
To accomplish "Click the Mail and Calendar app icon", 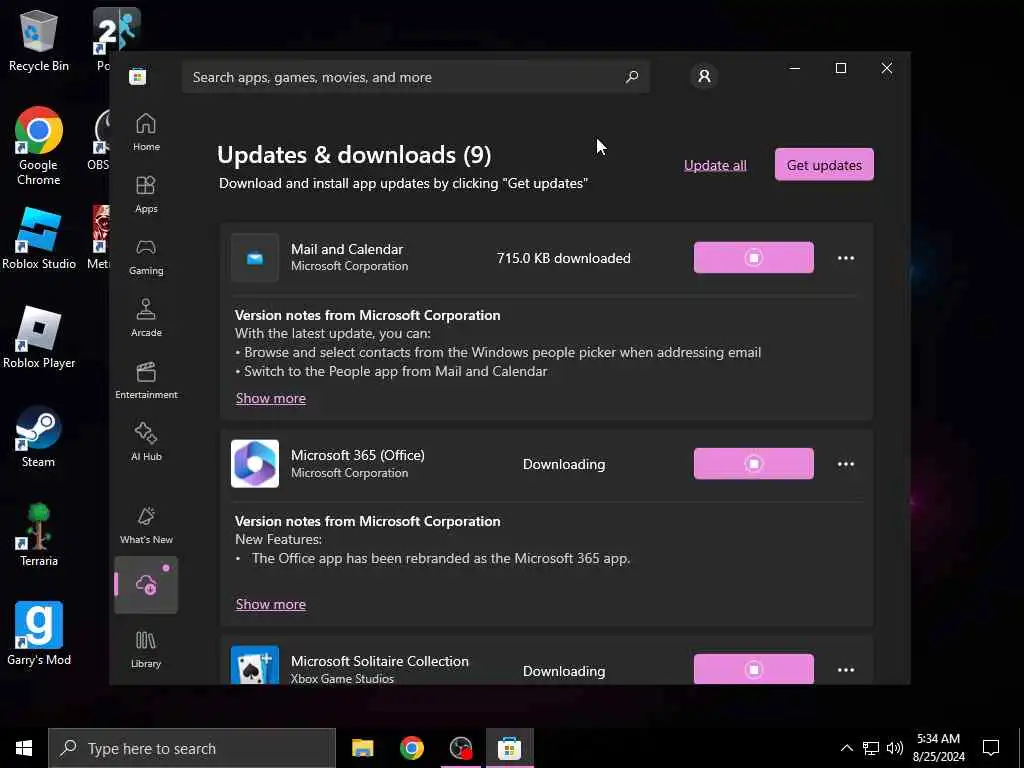I will [255, 258].
